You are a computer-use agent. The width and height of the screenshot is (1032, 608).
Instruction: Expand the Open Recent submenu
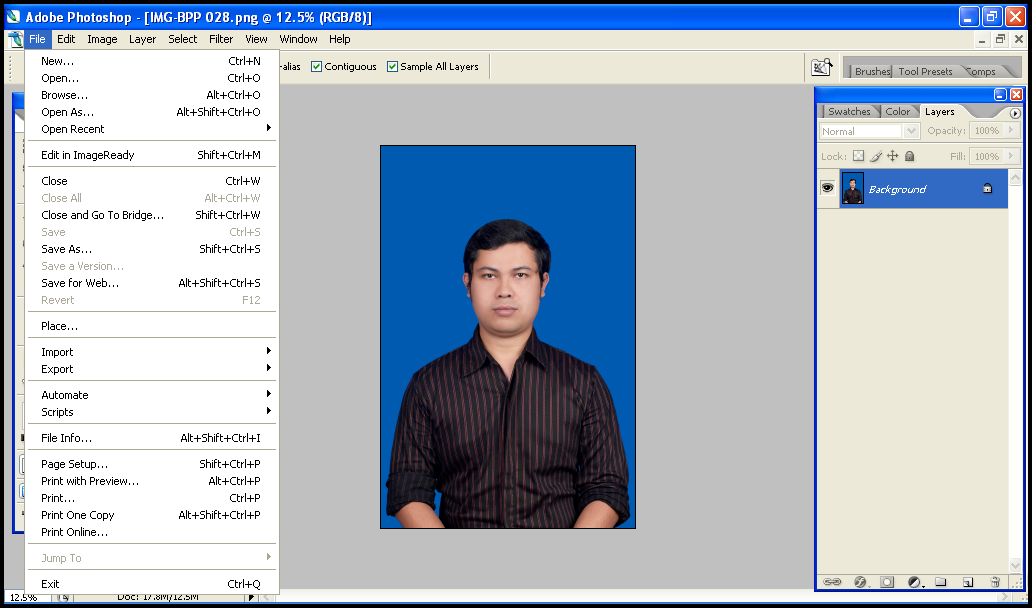100,128
